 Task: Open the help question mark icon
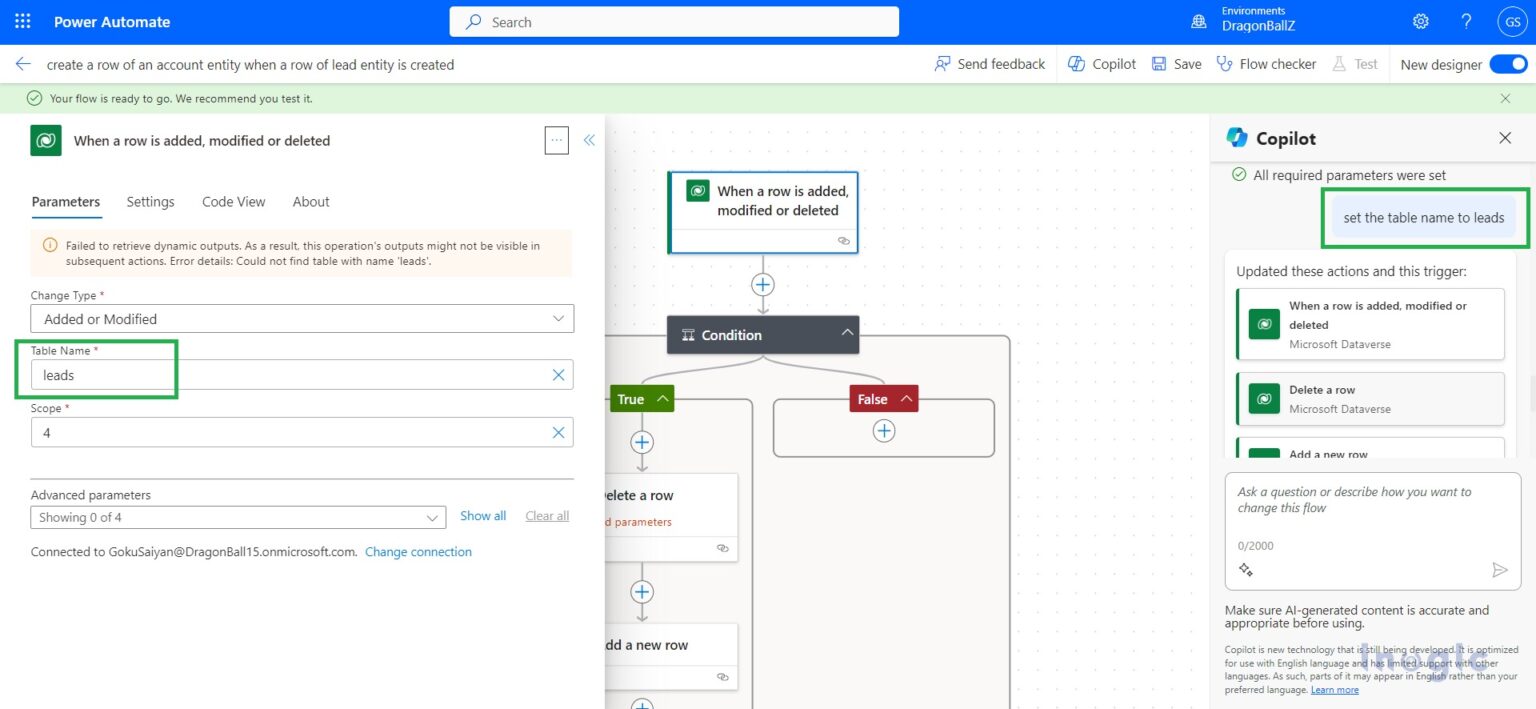[x=1466, y=21]
